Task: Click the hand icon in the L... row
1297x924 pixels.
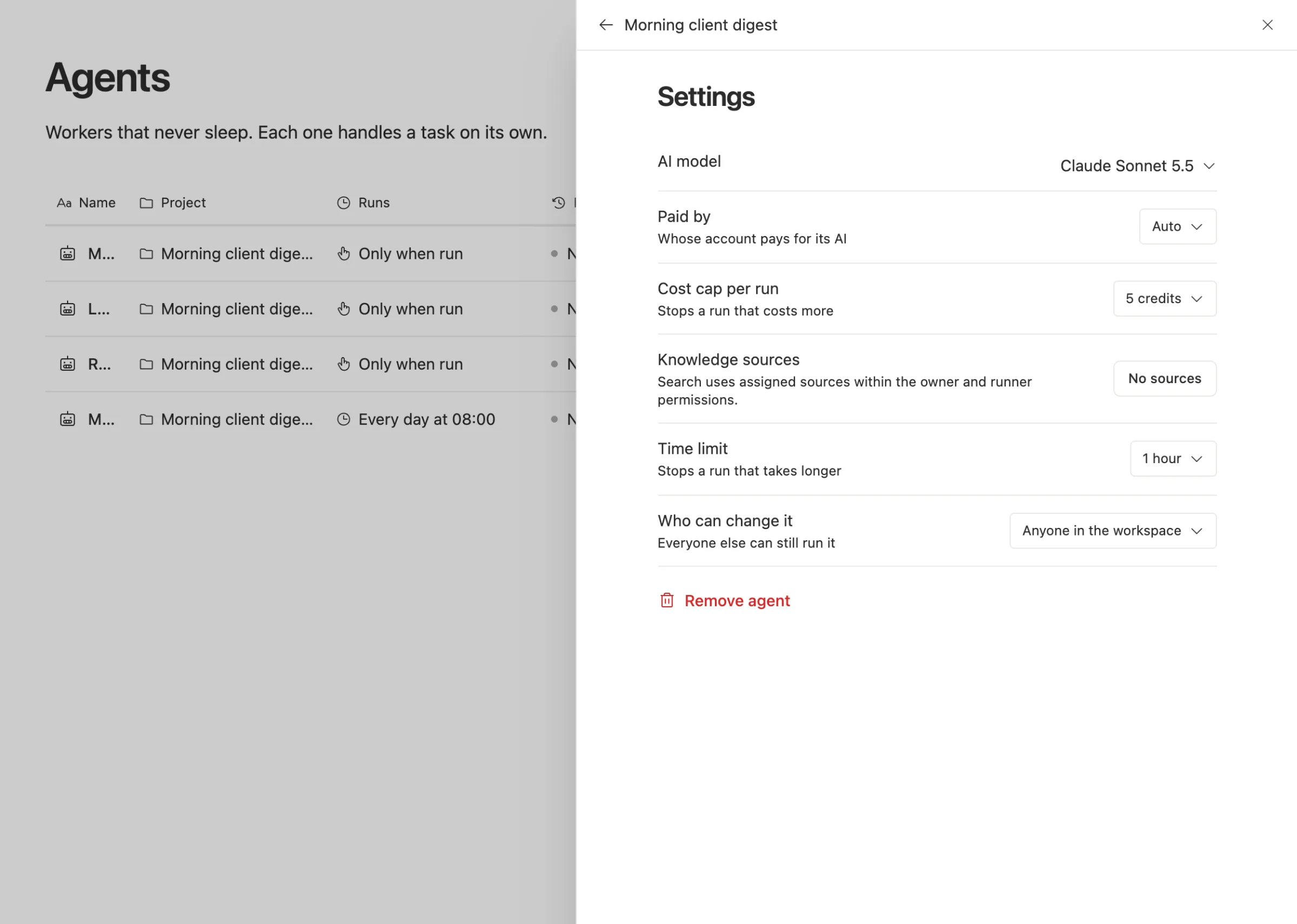Action: 344,309
